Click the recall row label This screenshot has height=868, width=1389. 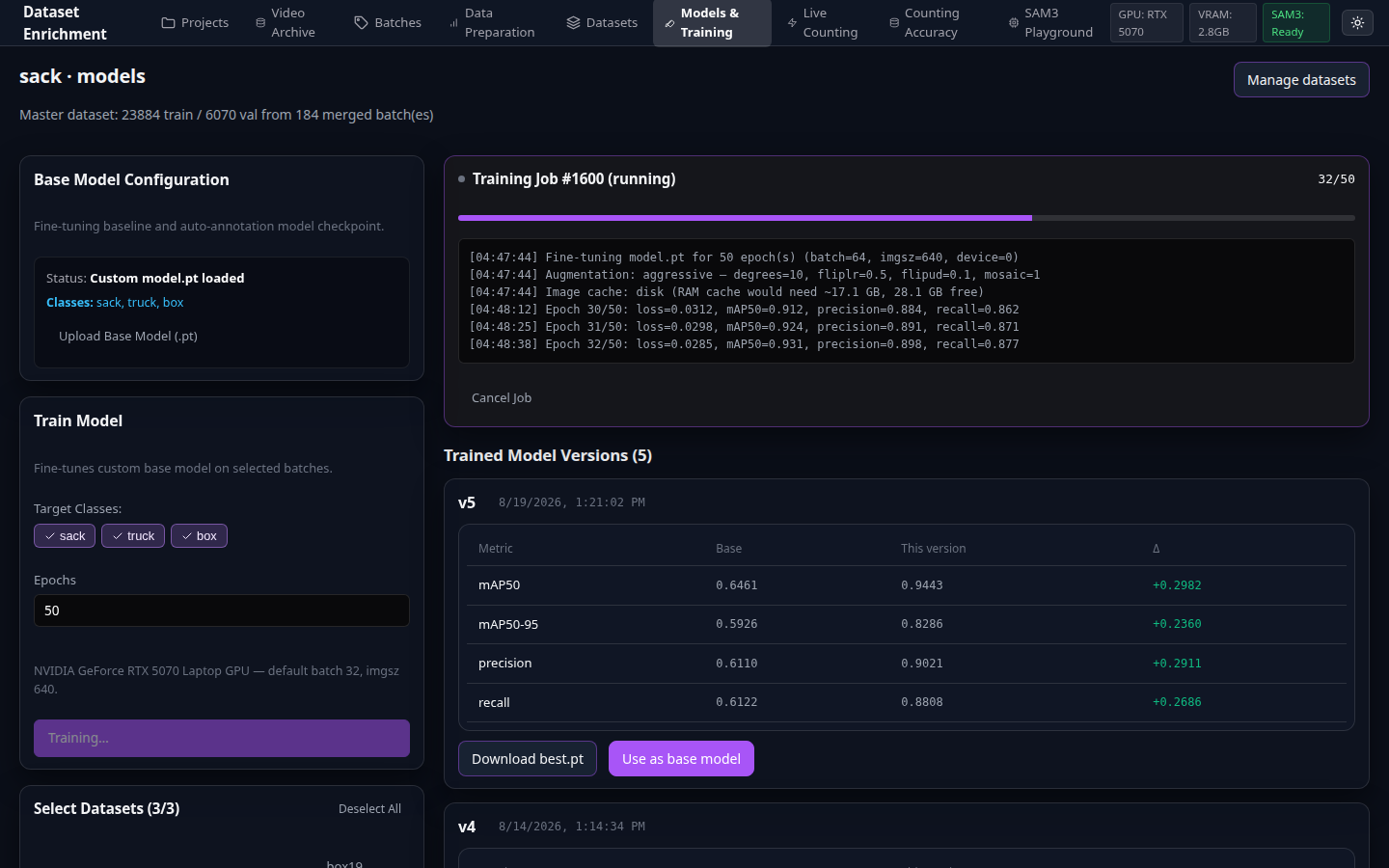point(494,702)
